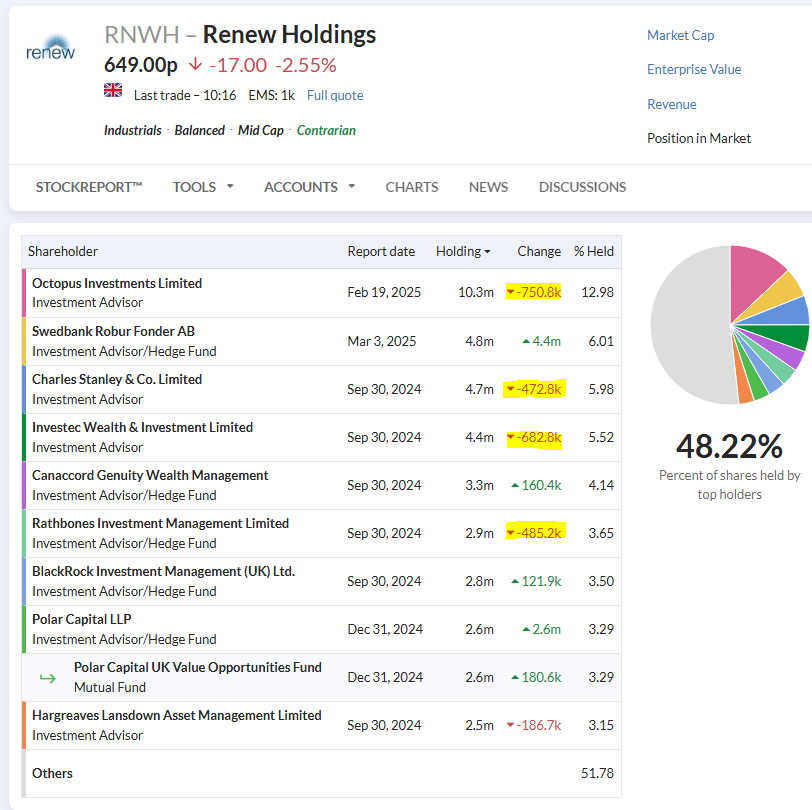Click the Mar 3, 2025 report date
This screenshot has height=810, width=812.
[x=382, y=341]
